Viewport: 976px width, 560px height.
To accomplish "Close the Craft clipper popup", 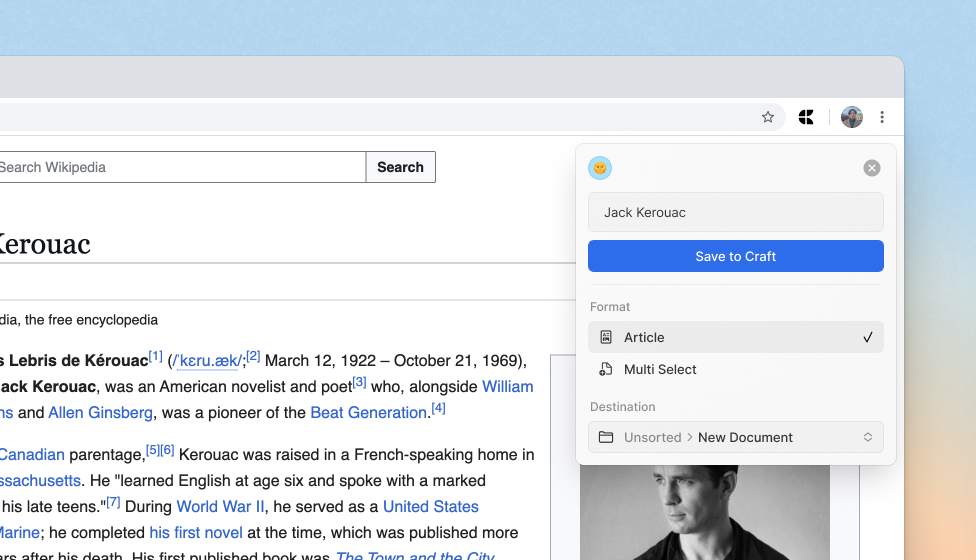I will [x=871, y=168].
